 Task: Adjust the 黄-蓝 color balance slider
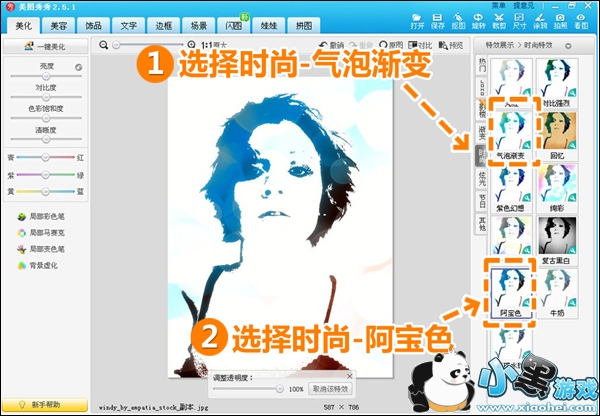(46, 191)
